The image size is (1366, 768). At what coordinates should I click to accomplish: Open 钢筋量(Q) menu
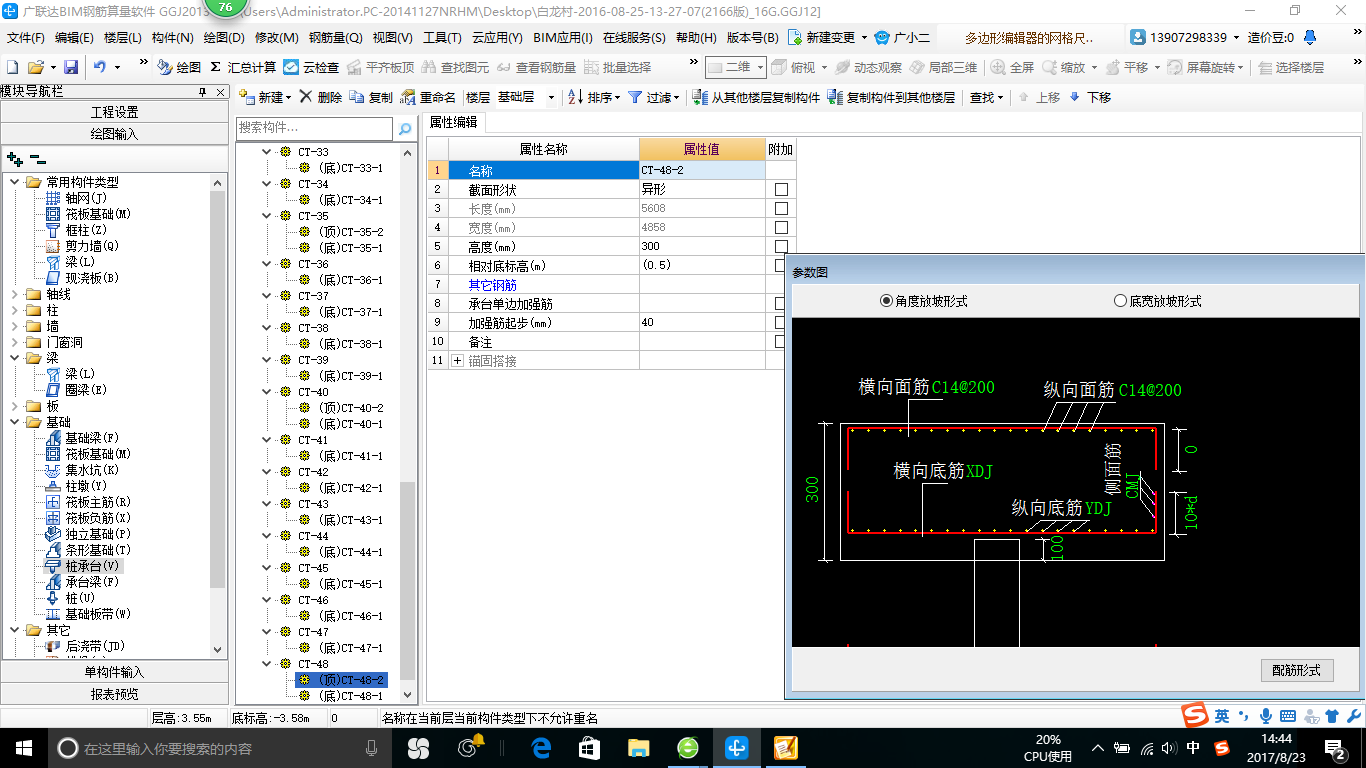pos(335,37)
